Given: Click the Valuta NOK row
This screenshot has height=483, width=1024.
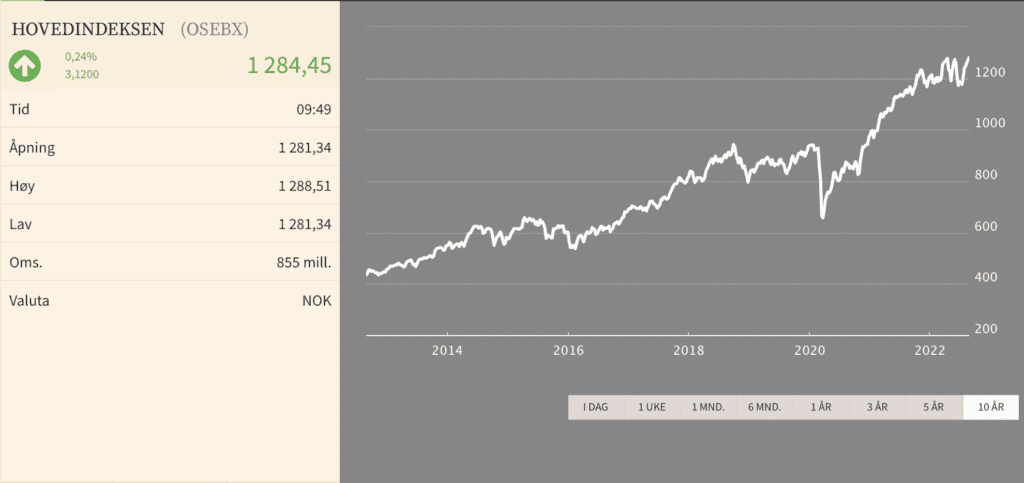Looking at the screenshot, I should (x=170, y=301).
